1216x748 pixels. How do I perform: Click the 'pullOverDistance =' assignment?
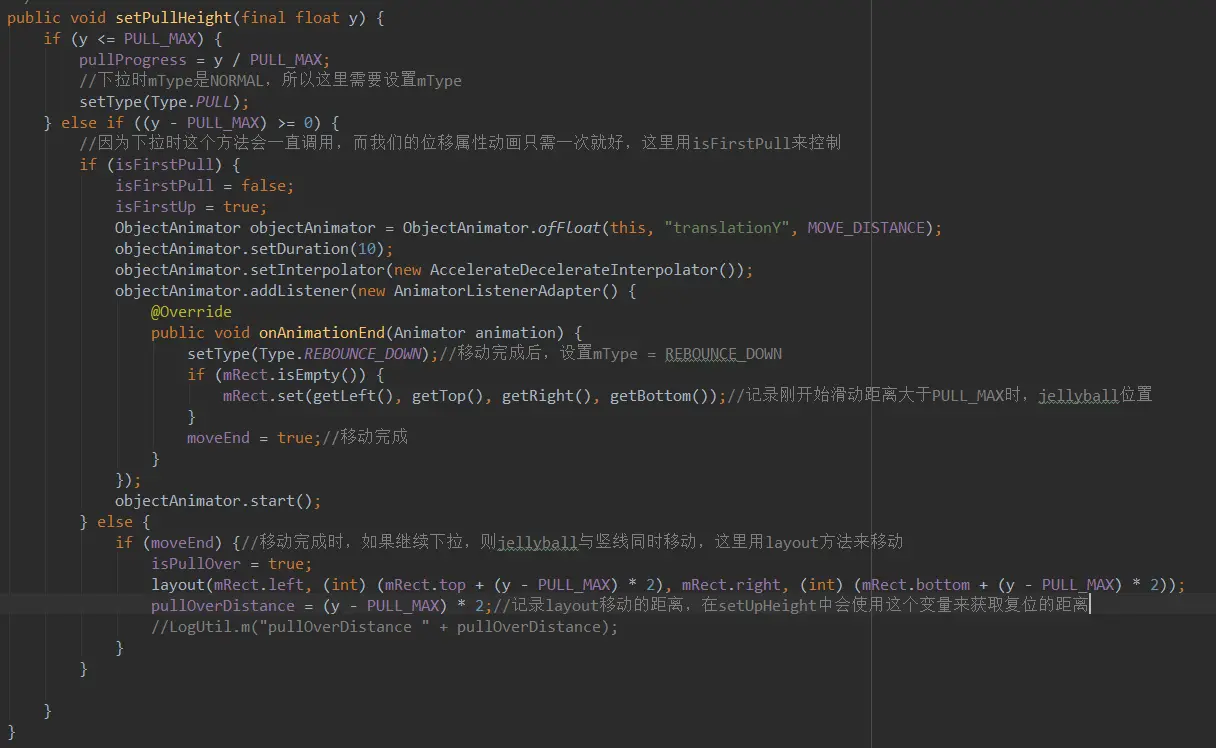point(322,605)
